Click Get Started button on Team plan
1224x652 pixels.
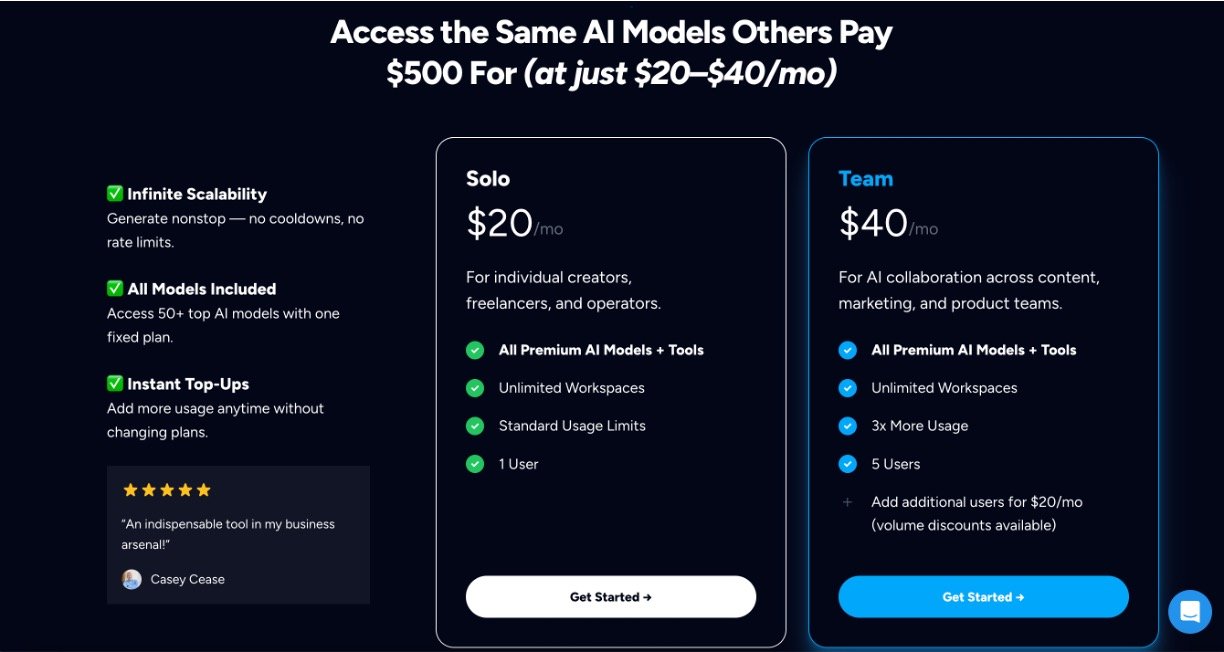983,597
